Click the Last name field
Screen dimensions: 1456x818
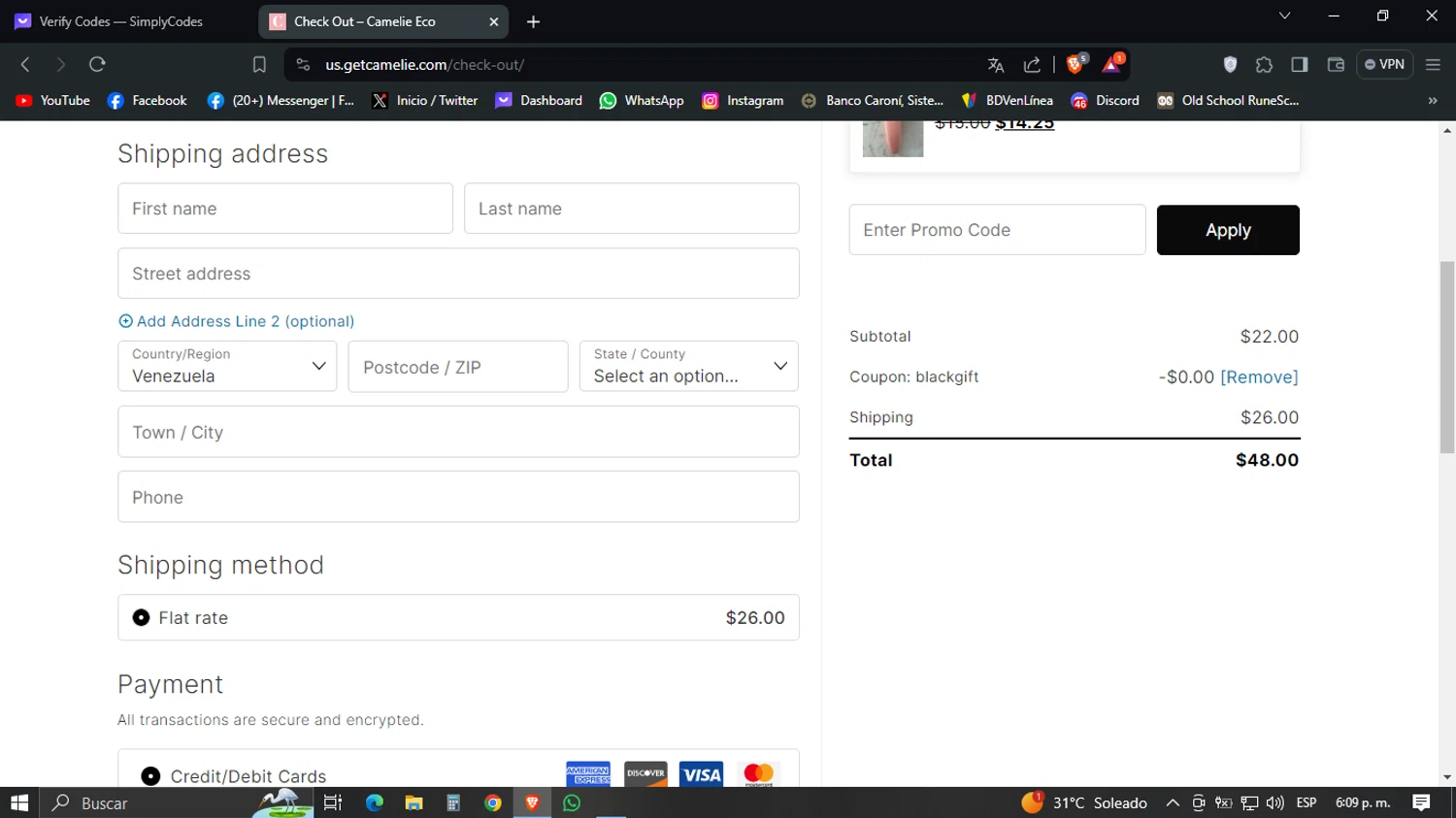tap(632, 209)
